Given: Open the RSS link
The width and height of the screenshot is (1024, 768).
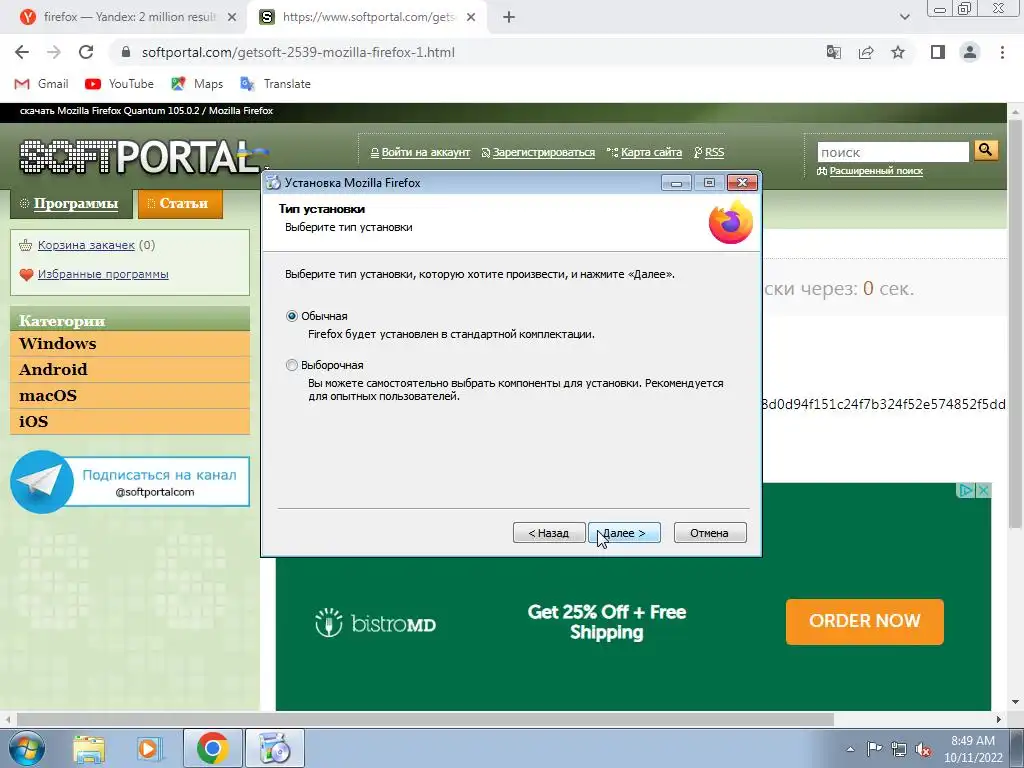Looking at the screenshot, I should click(709, 152).
